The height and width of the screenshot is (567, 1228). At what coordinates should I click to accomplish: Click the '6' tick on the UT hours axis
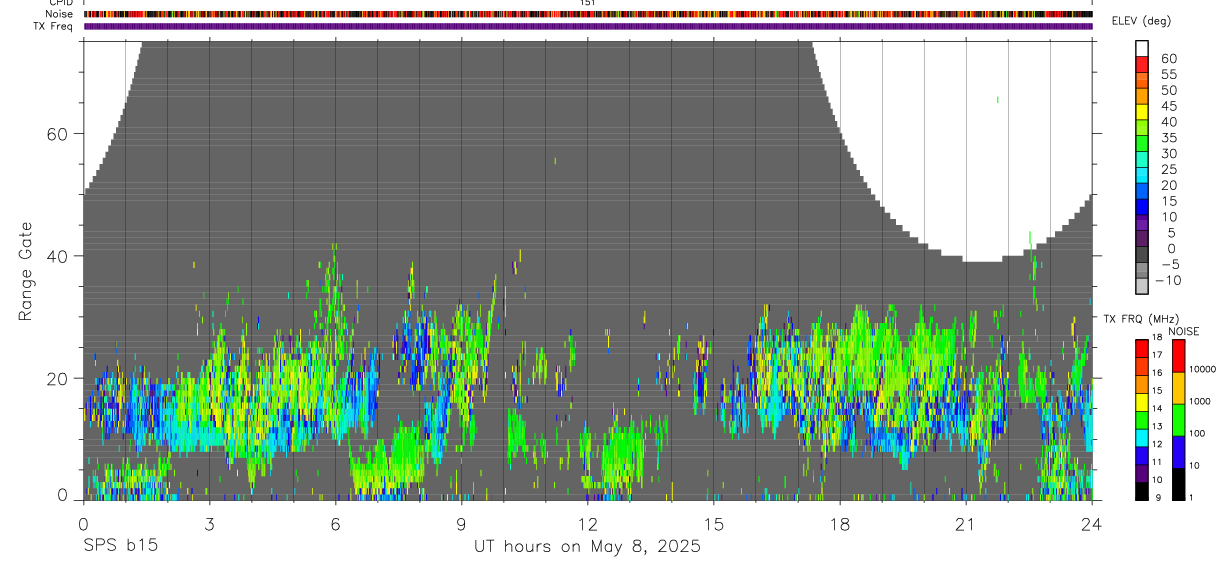pyautogui.click(x=335, y=523)
